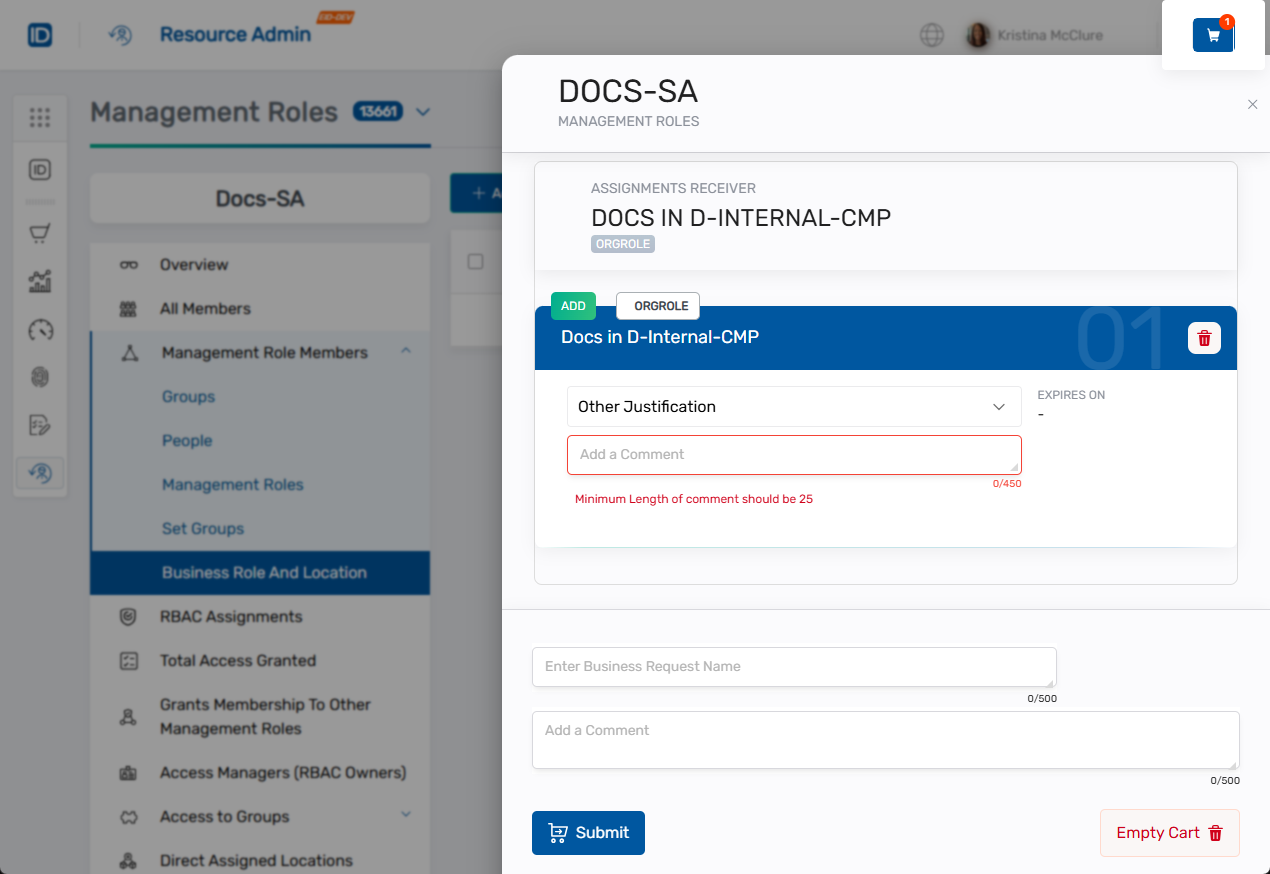Submit the cart request
This screenshot has height=874, width=1270.
[588, 833]
